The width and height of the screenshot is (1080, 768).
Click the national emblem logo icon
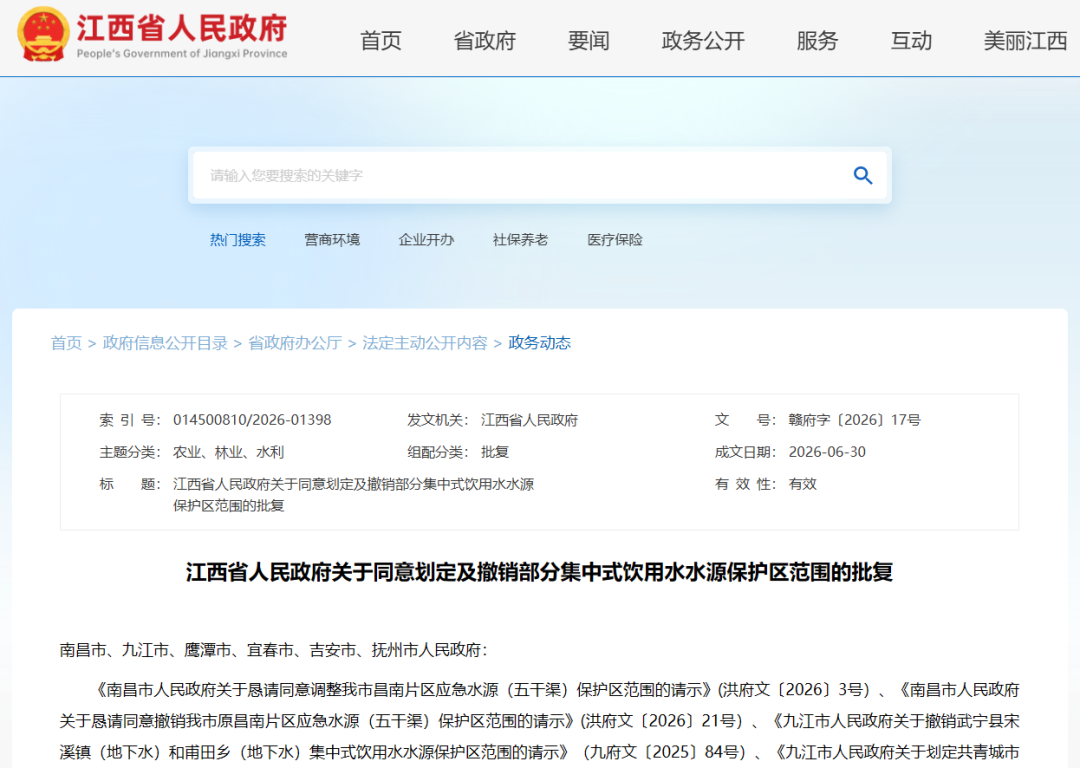[43, 34]
